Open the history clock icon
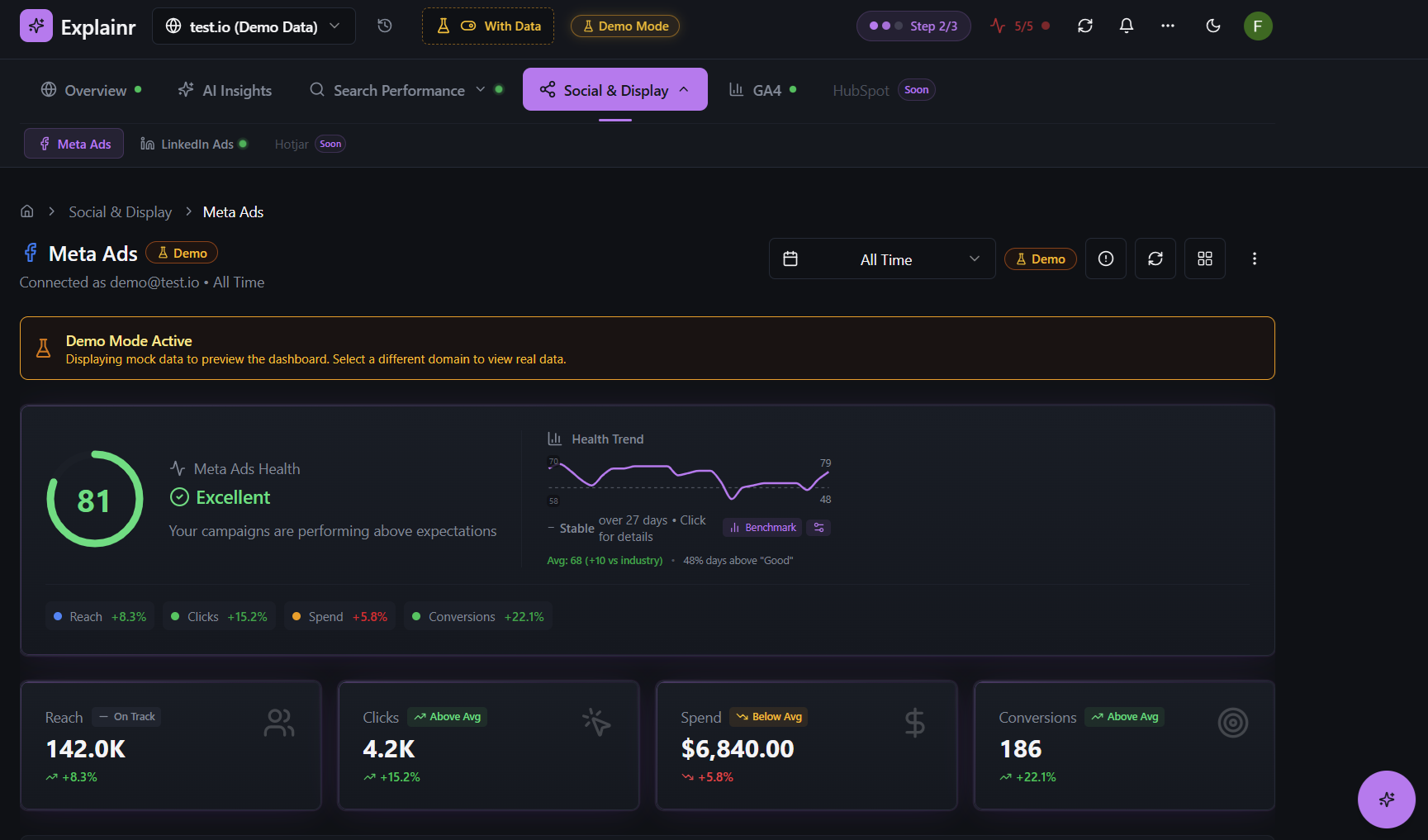 point(385,26)
